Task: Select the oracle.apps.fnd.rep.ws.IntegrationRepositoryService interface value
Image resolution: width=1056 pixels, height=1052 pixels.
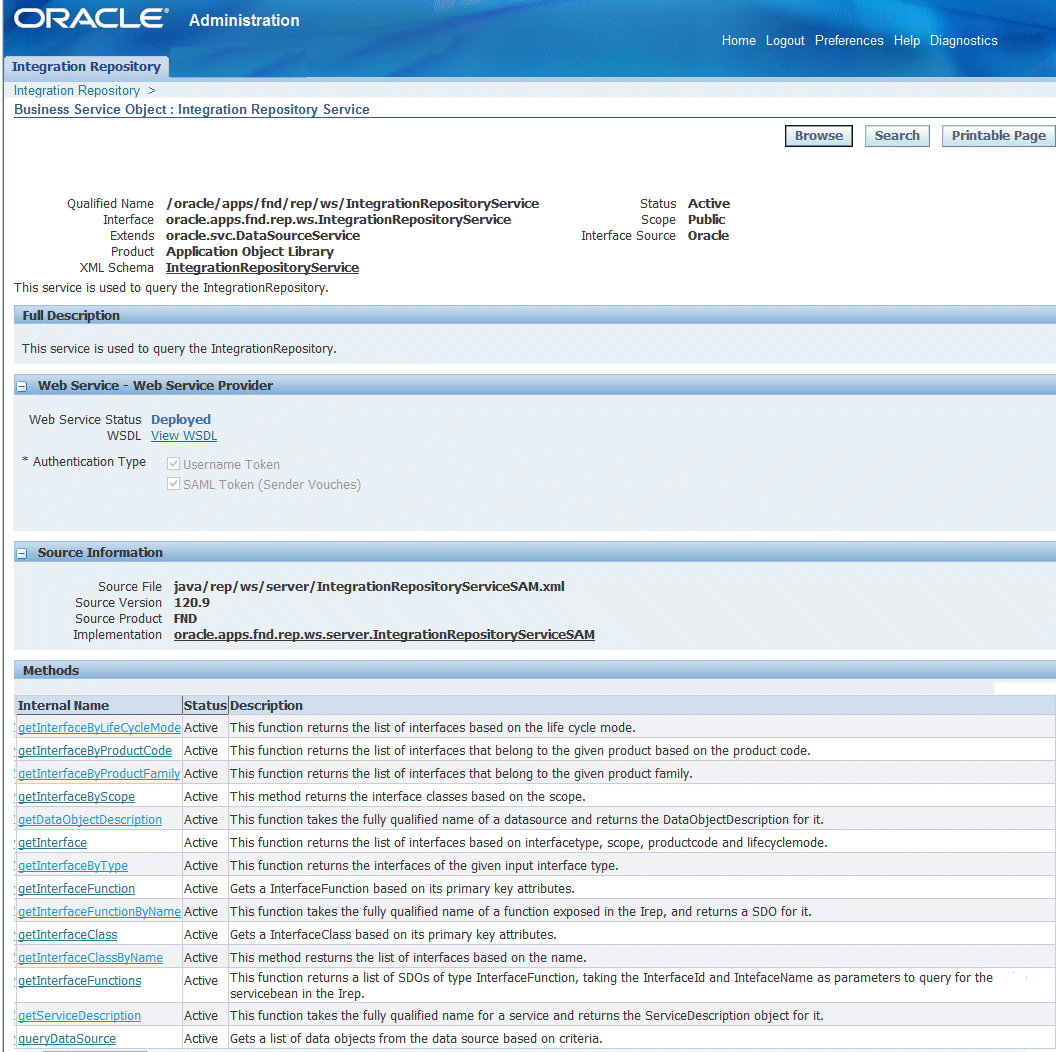Action: 338,220
